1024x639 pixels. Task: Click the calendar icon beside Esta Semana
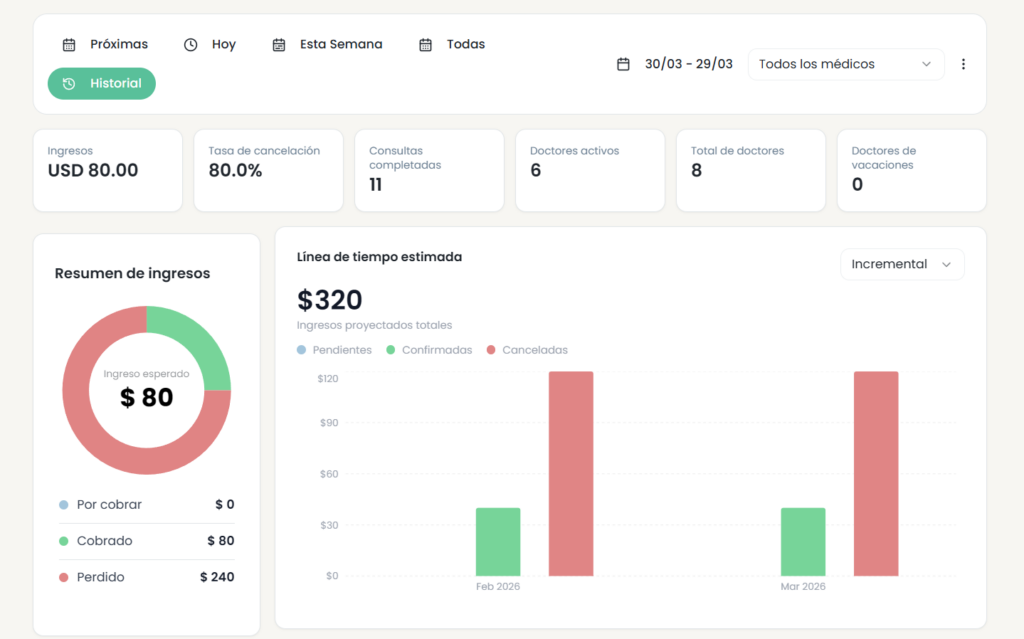tap(279, 45)
